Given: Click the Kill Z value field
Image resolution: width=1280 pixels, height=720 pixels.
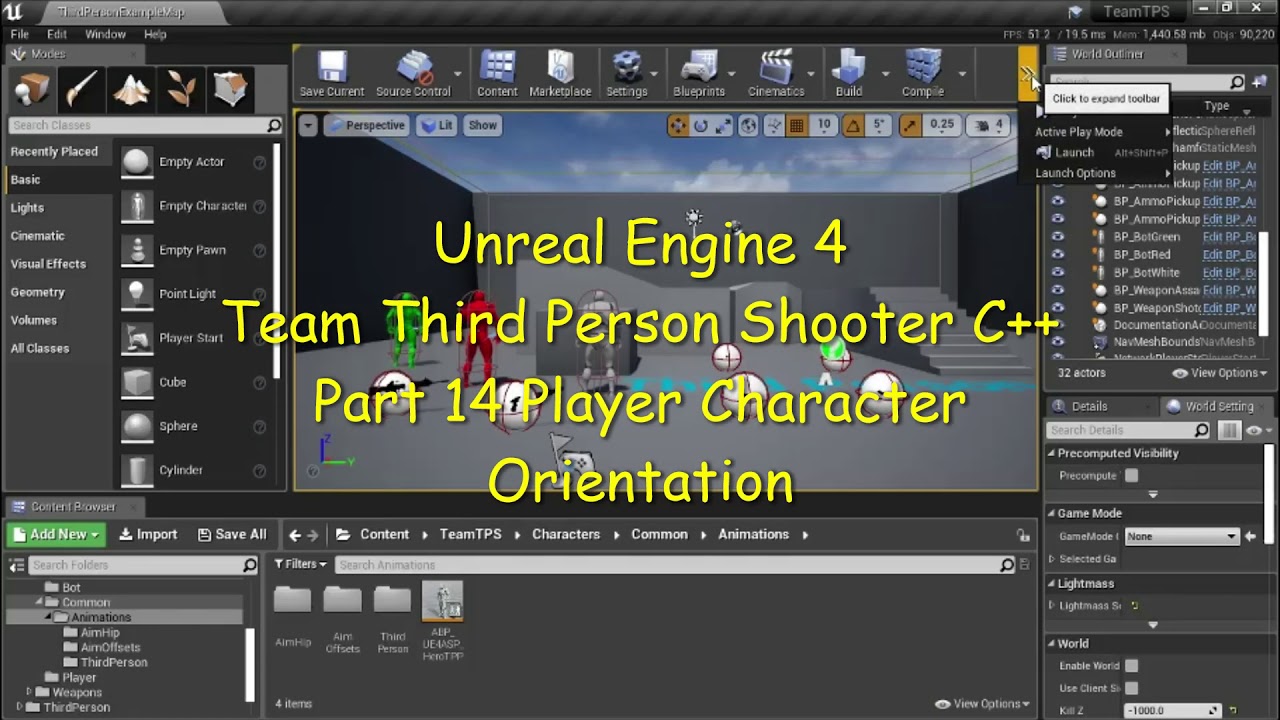Looking at the screenshot, I should (1172, 711).
